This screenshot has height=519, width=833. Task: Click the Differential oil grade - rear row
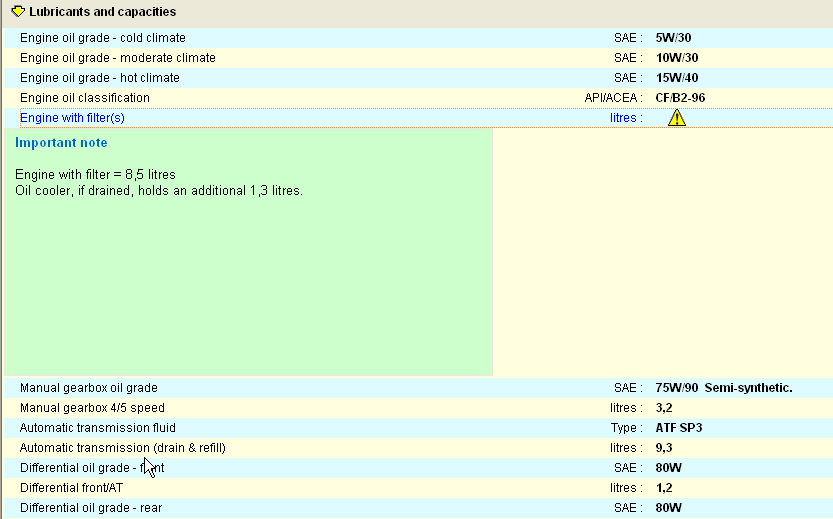coord(91,508)
